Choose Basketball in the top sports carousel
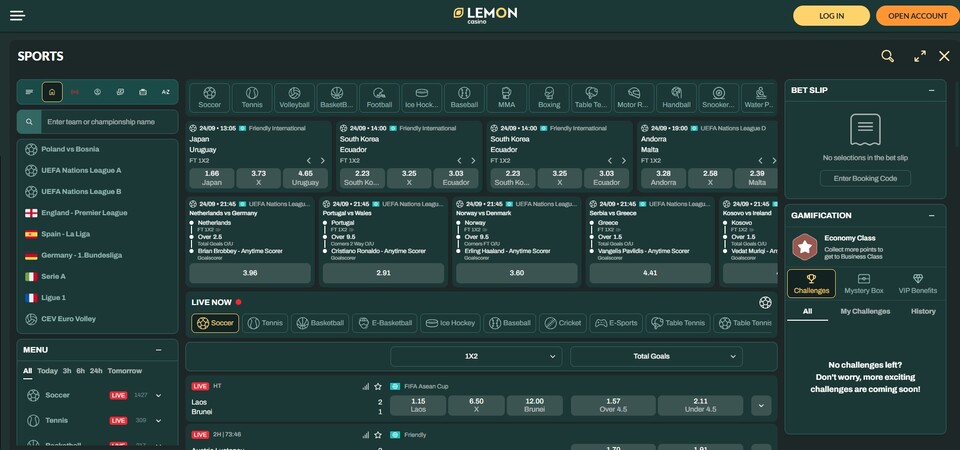The height and width of the screenshot is (450, 960). pyautogui.click(x=337, y=98)
